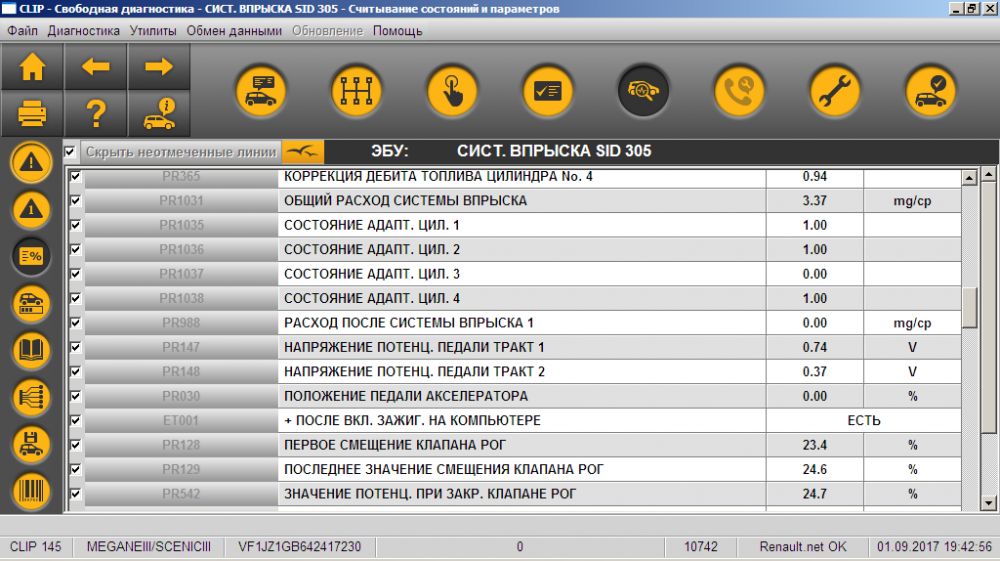Open the vehicle message report icon

(261, 91)
